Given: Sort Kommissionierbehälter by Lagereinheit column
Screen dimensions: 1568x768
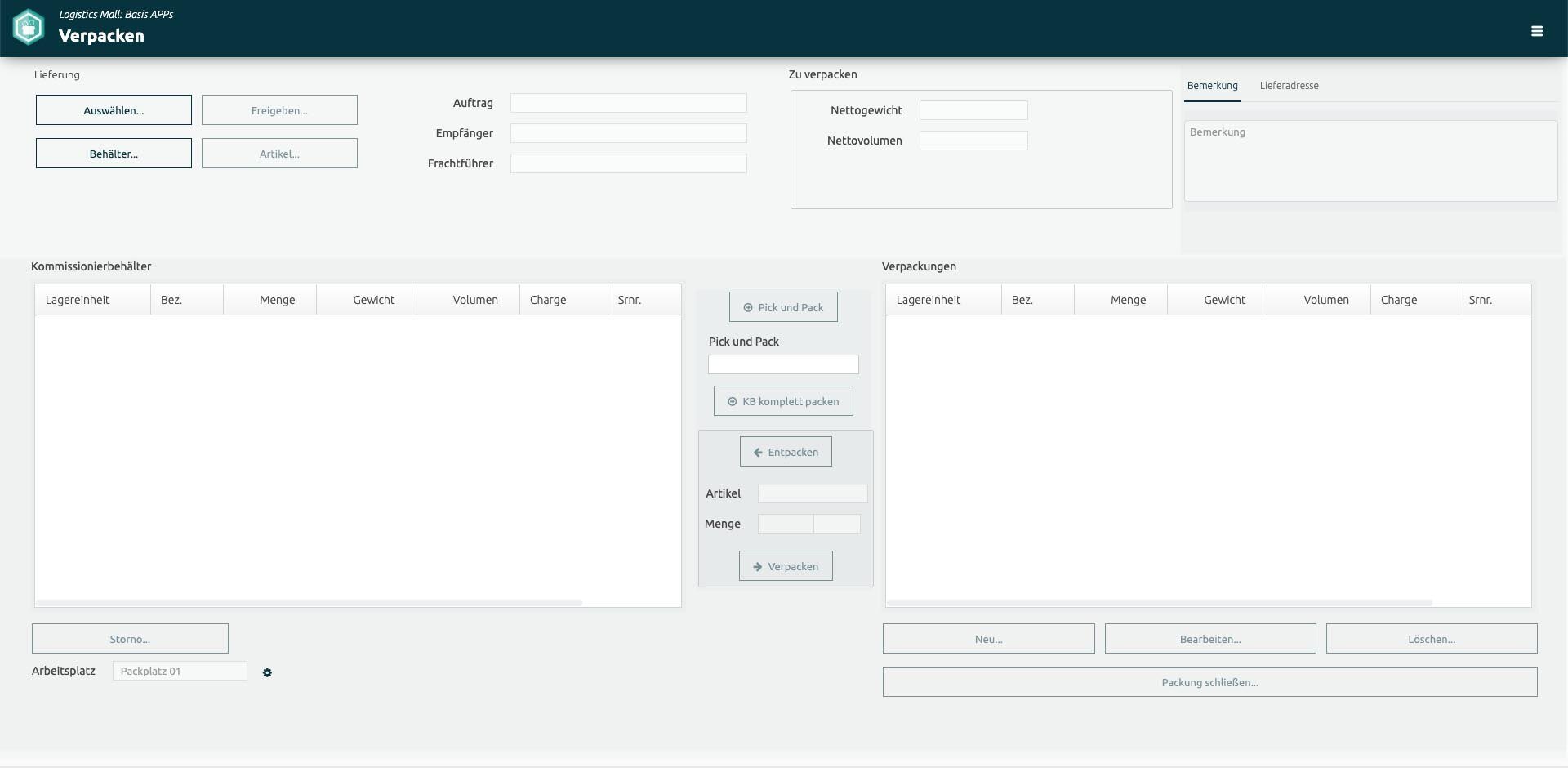Looking at the screenshot, I should (x=92, y=300).
